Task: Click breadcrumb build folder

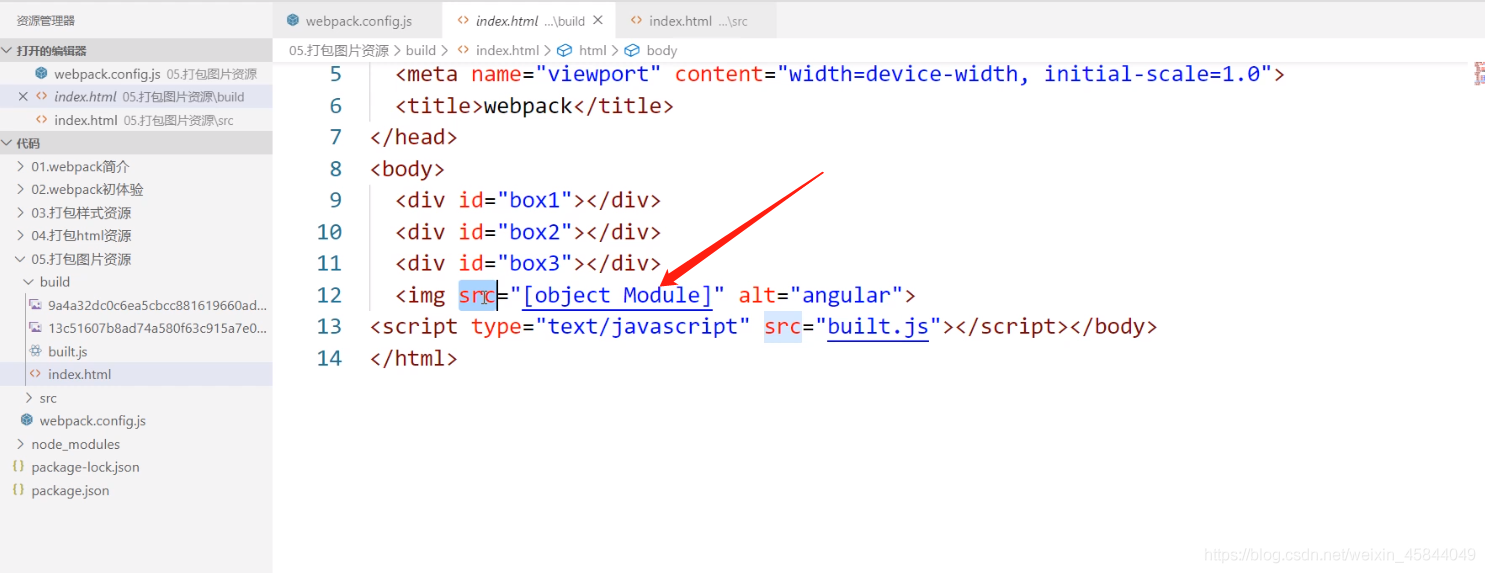Action: coord(421,50)
